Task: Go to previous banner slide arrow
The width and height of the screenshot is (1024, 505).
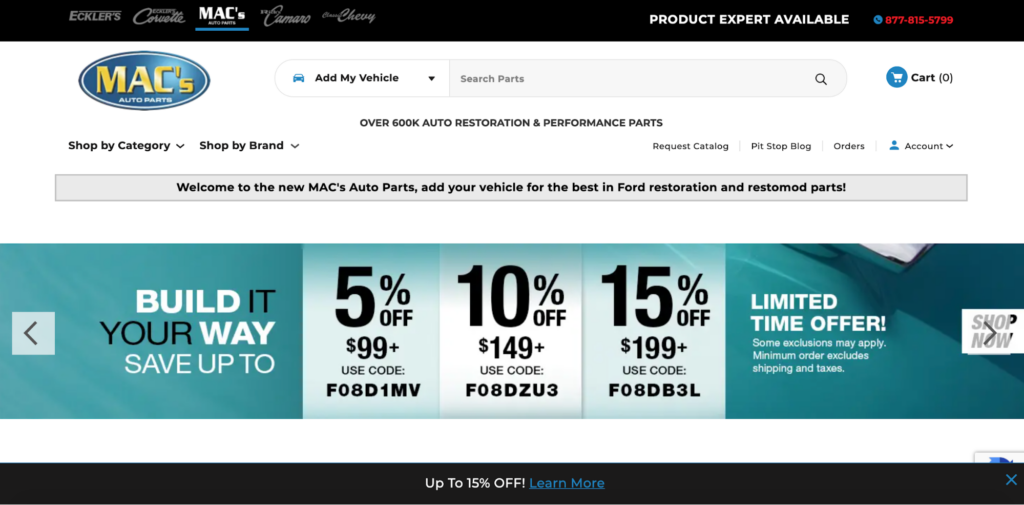Action: tap(33, 333)
